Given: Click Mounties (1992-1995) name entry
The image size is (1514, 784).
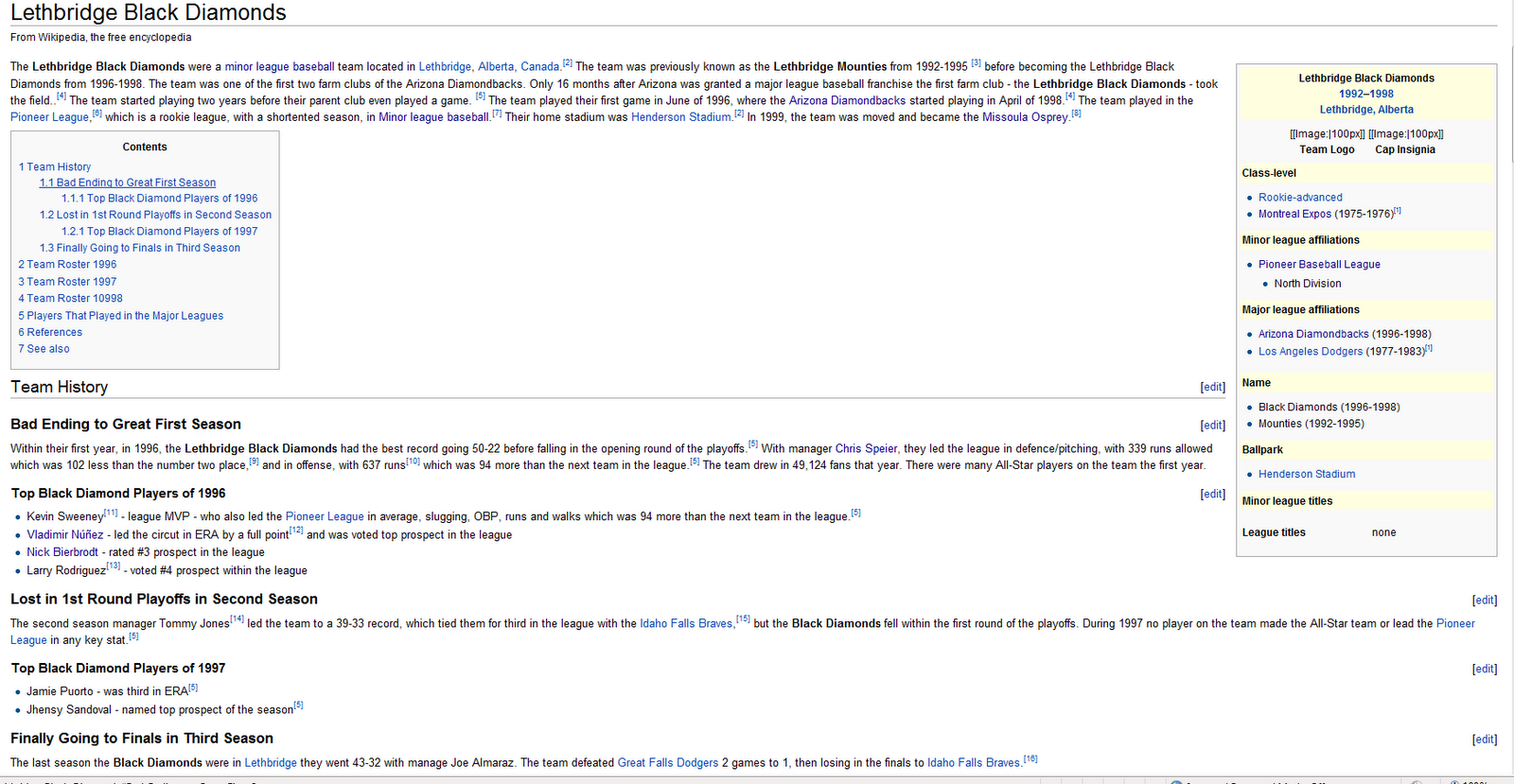Looking at the screenshot, I should pyautogui.click(x=1312, y=425).
